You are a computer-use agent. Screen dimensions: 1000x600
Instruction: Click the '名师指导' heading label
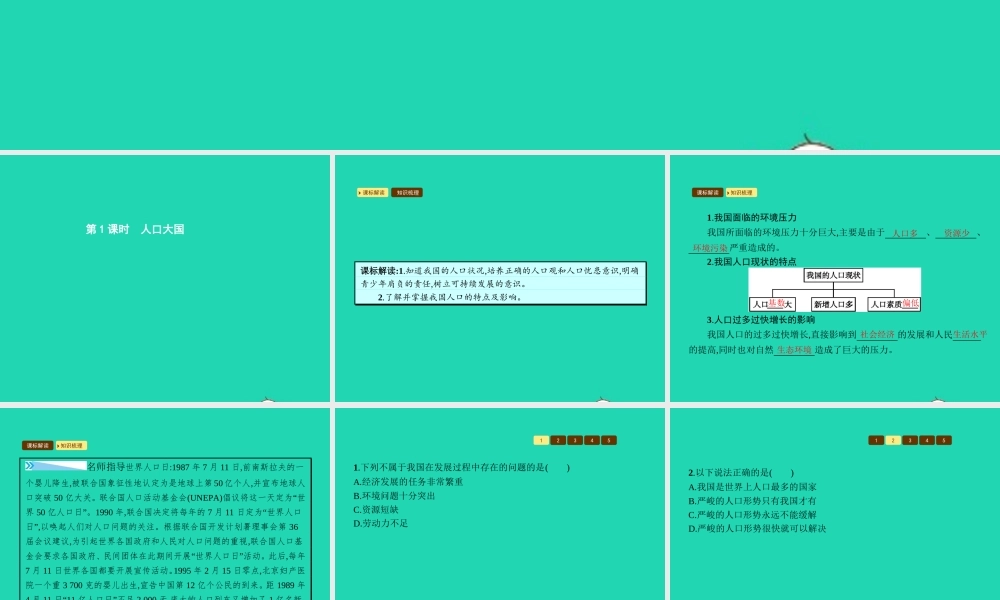(x=106, y=467)
